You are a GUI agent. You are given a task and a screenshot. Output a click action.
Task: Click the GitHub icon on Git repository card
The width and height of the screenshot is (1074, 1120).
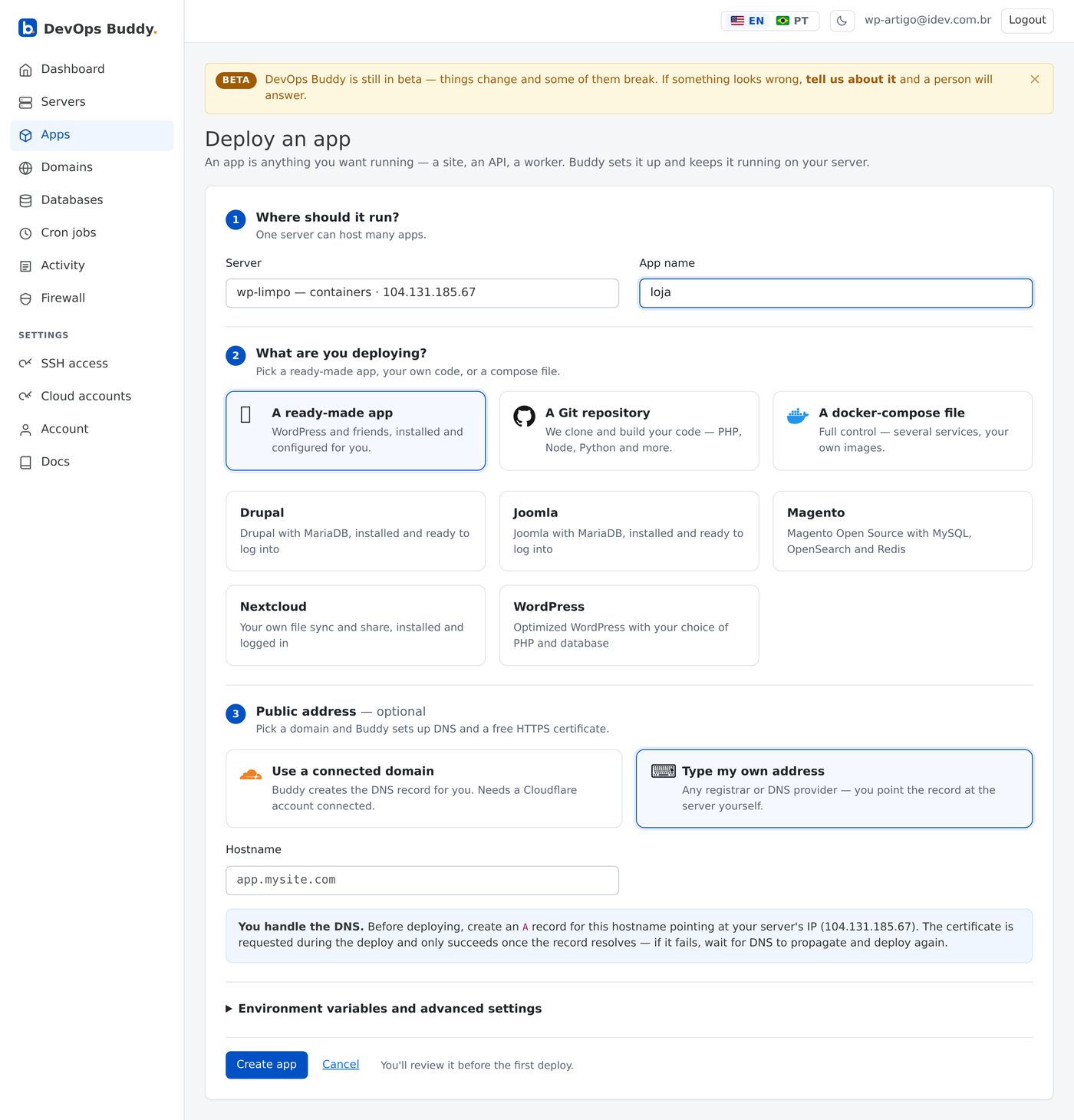[x=524, y=416]
